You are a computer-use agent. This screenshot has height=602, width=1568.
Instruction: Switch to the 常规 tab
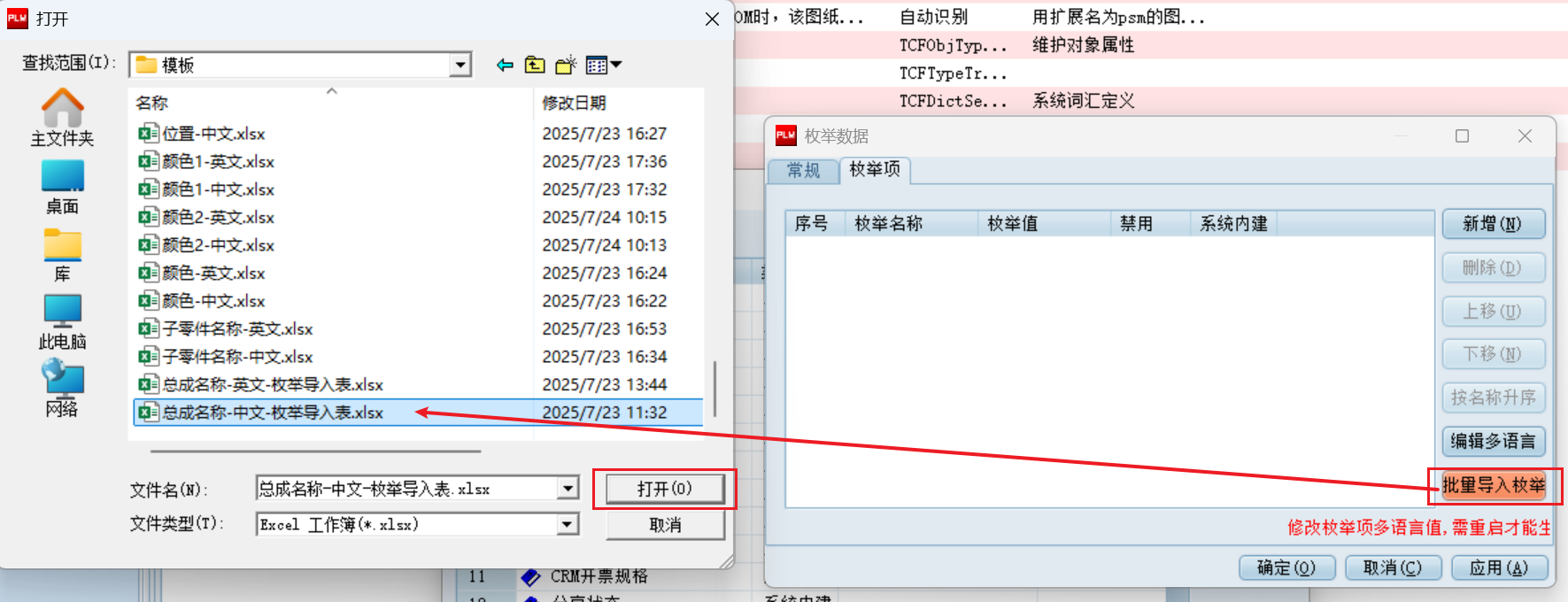(803, 170)
